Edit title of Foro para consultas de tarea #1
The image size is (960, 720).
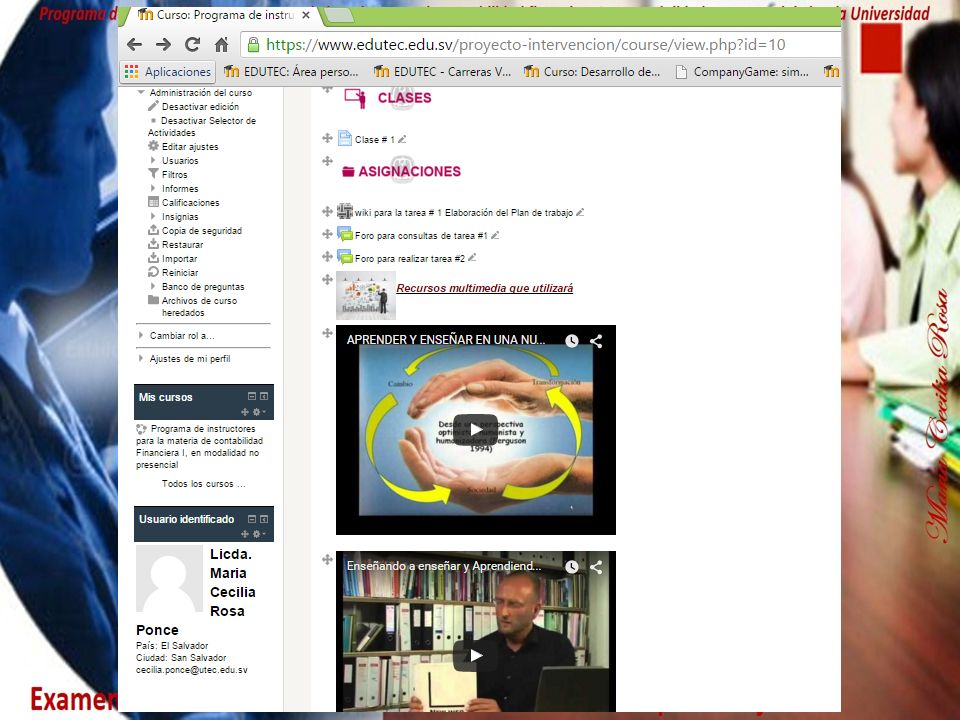pos(495,235)
